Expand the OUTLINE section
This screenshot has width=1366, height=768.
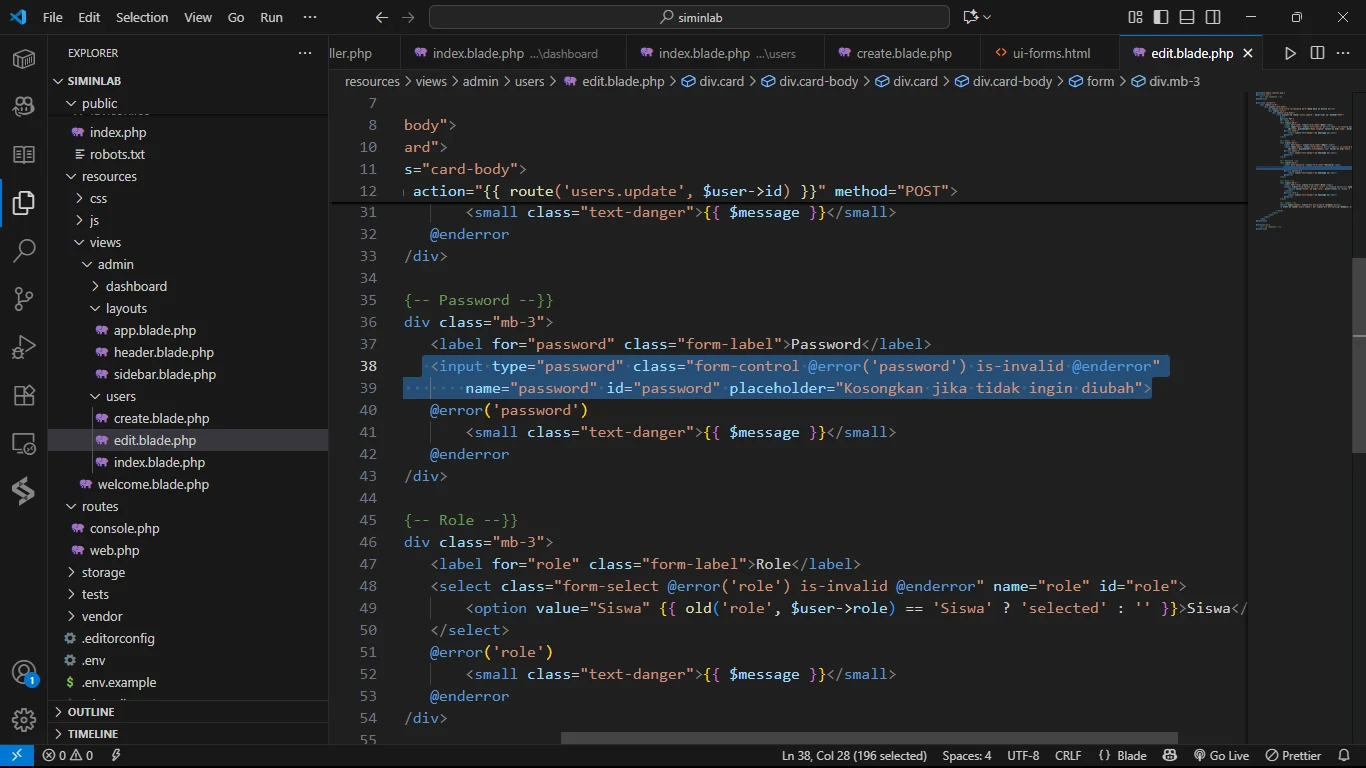(x=90, y=712)
